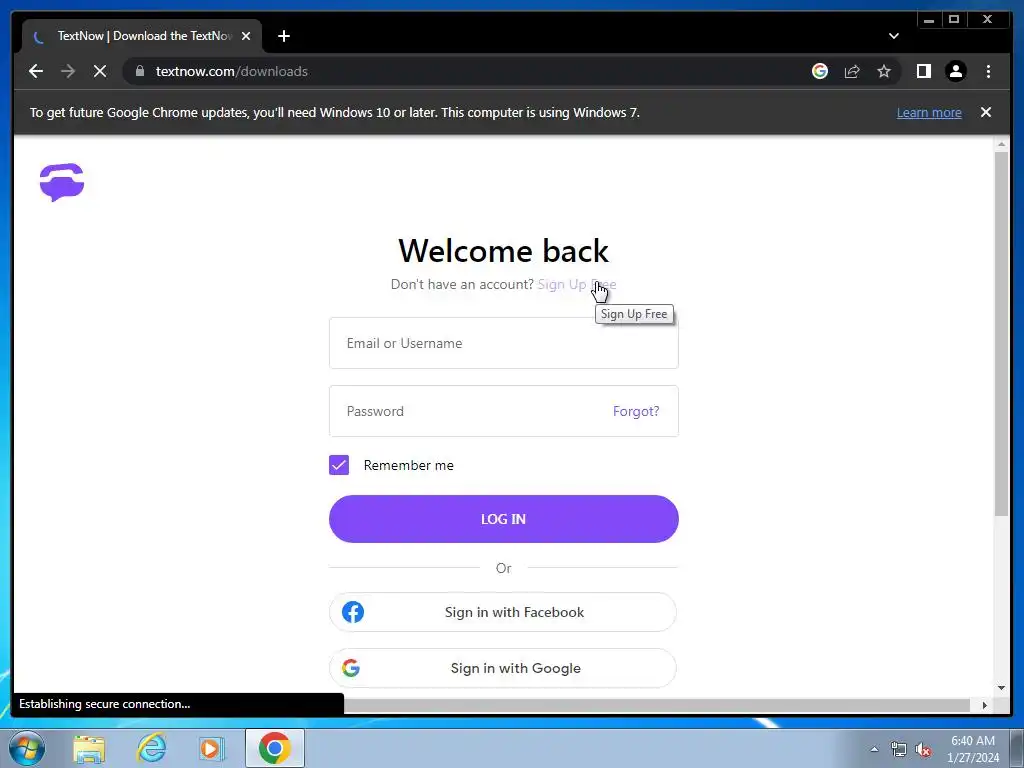
Task: Stop page loading with the X button
Action: click(x=100, y=71)
